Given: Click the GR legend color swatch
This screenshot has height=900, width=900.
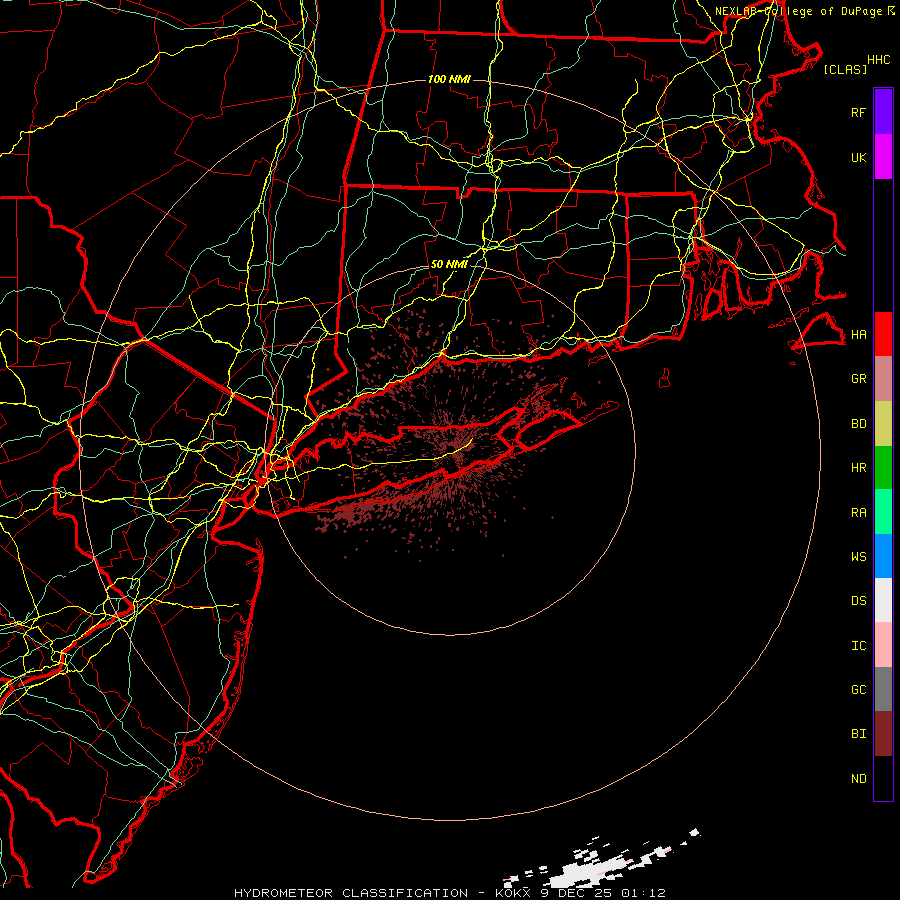Looking at the screenshot, I should tap(883, 379).
